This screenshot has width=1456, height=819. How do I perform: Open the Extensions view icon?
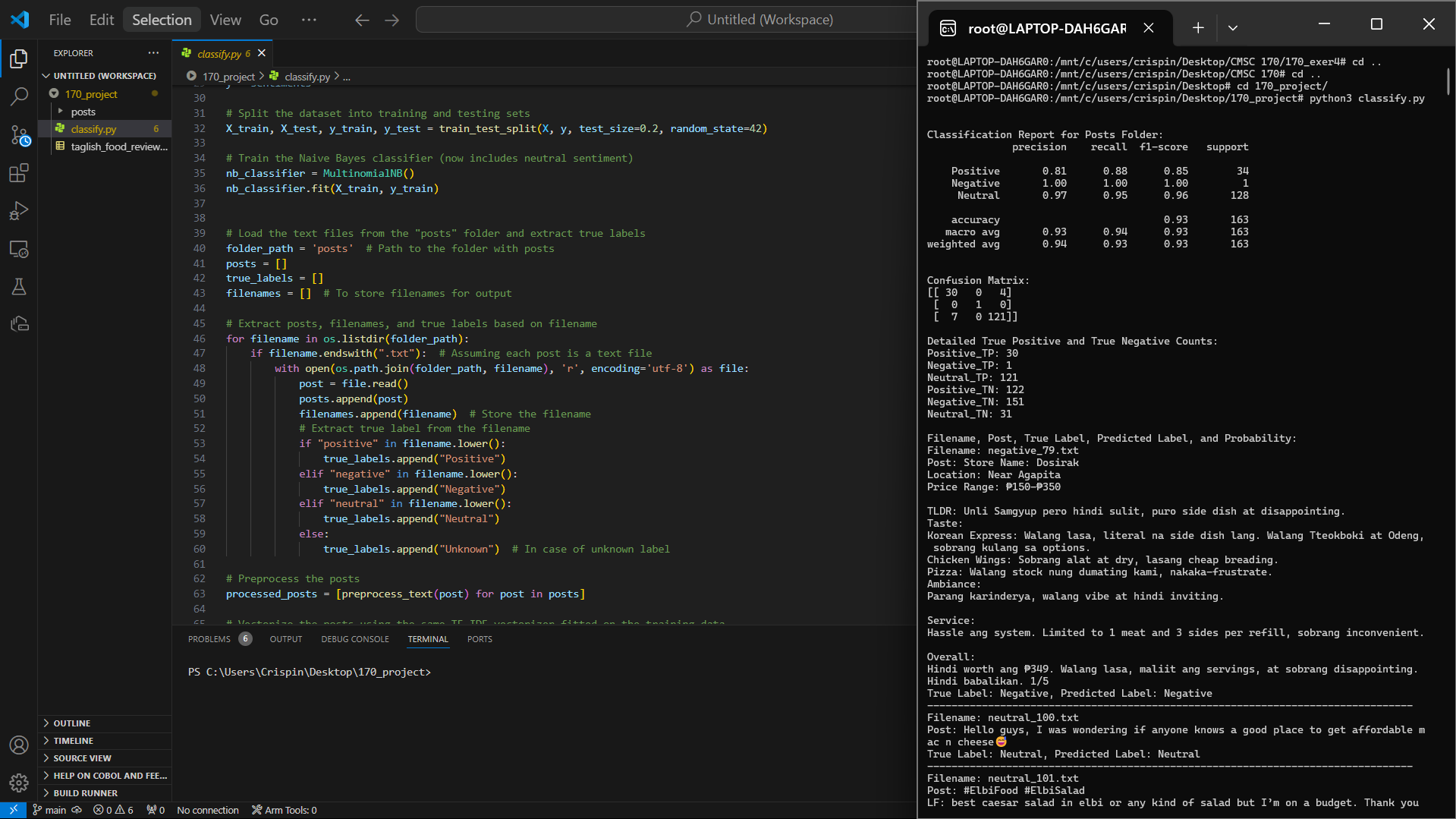(19, 173)
